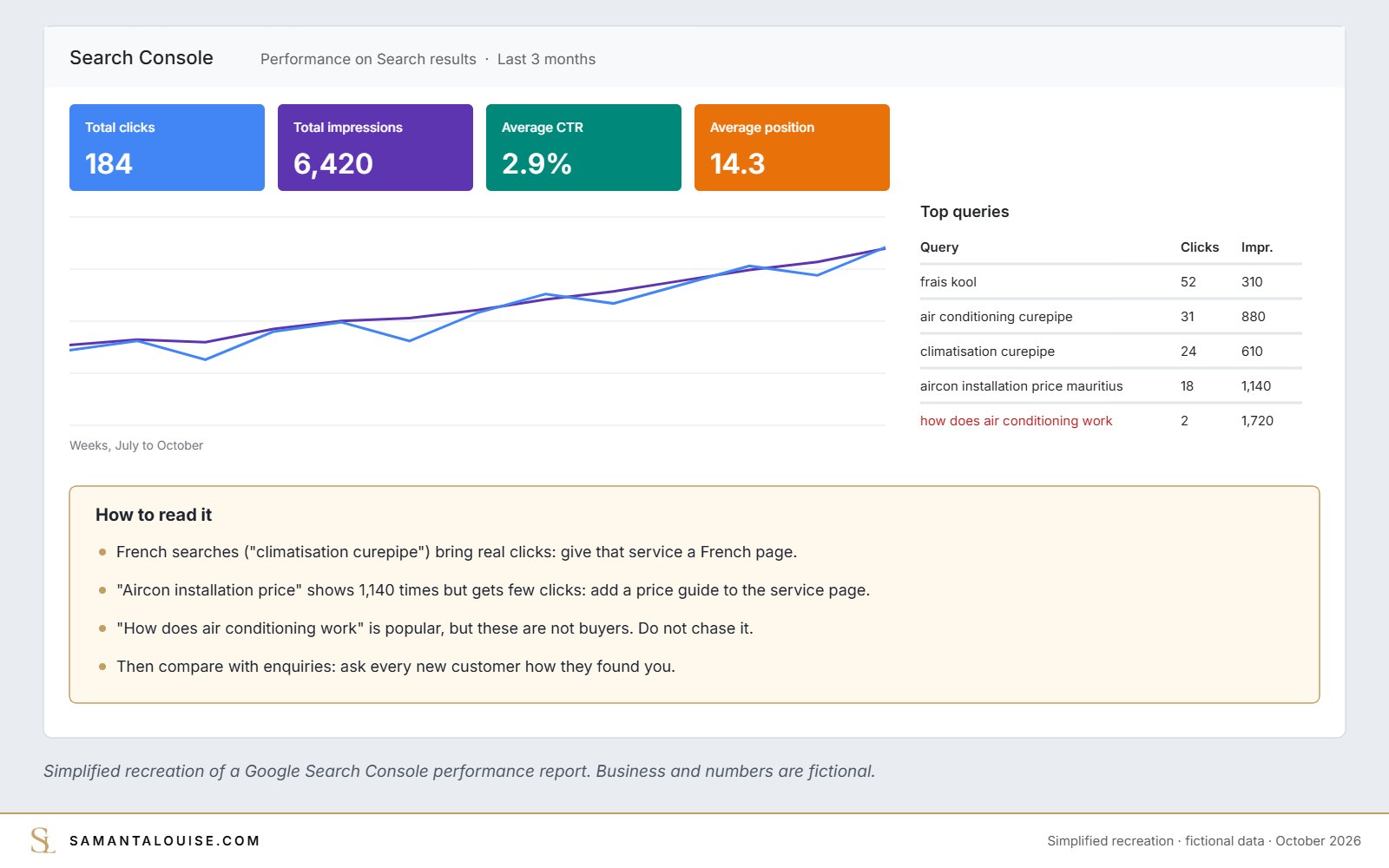The width and height of the screenshot is (1389, 868).
Task: Click the 'air conditioning curepipe' query
Action: pyautogui.click(x=996, y=317)
